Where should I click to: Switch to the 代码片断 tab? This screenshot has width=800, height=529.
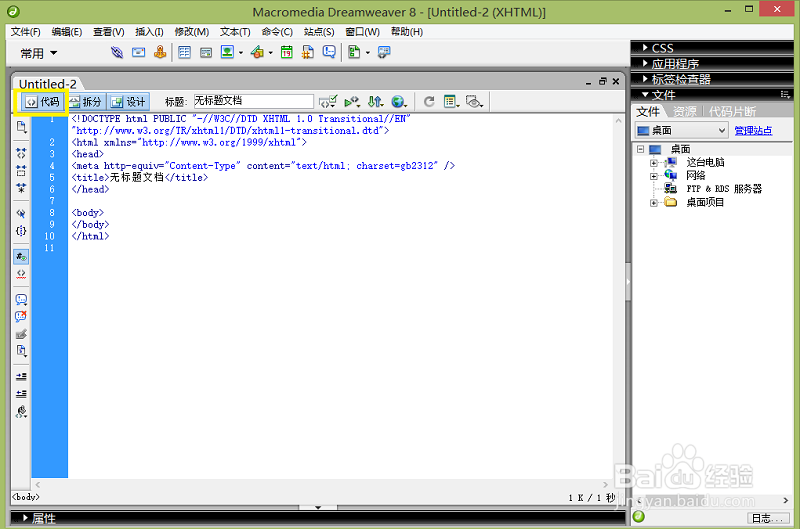point(733,111)
